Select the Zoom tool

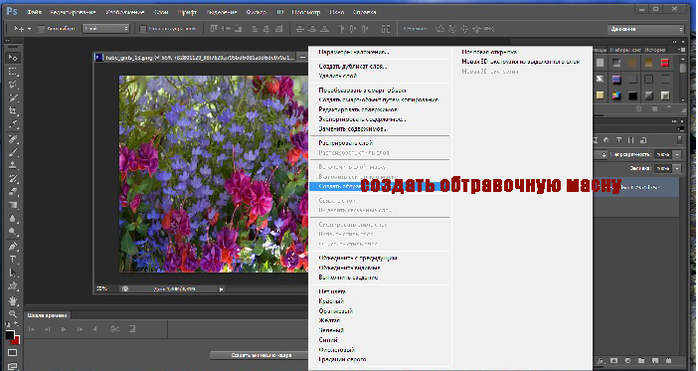[x=12, y=314]
